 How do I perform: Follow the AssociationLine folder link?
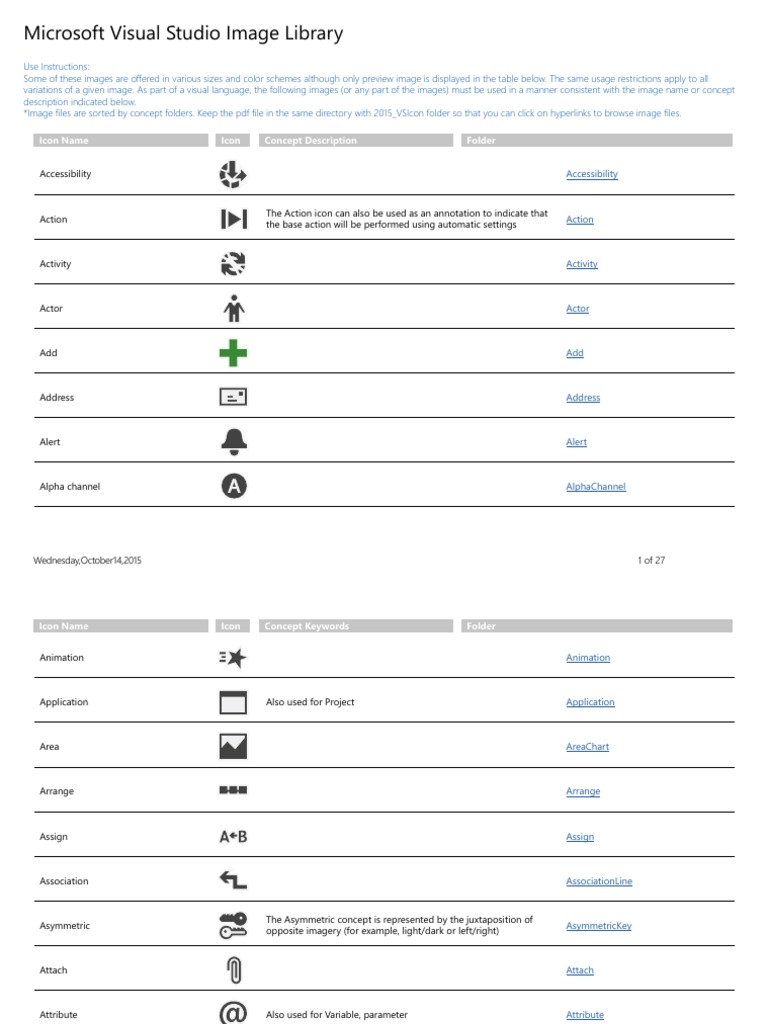coord(599,881)
